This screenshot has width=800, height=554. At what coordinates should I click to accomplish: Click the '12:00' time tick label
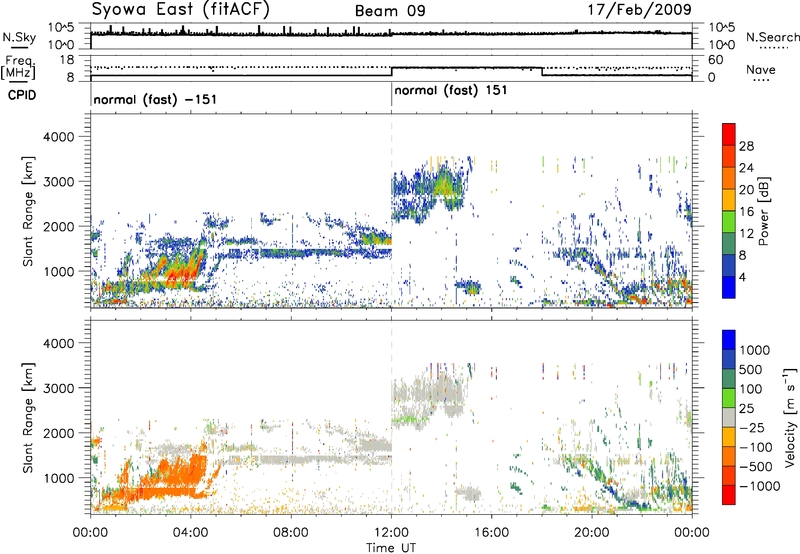click(391, 533)
